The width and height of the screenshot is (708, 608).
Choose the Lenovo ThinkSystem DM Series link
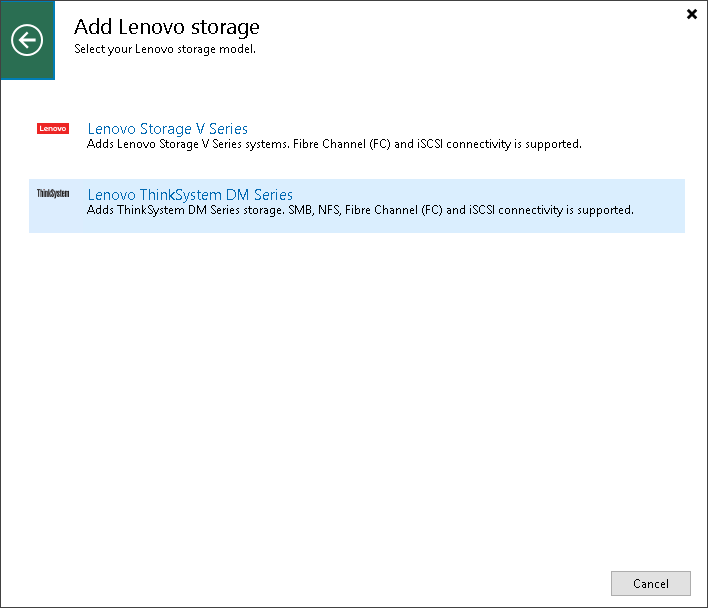point(190,195)
